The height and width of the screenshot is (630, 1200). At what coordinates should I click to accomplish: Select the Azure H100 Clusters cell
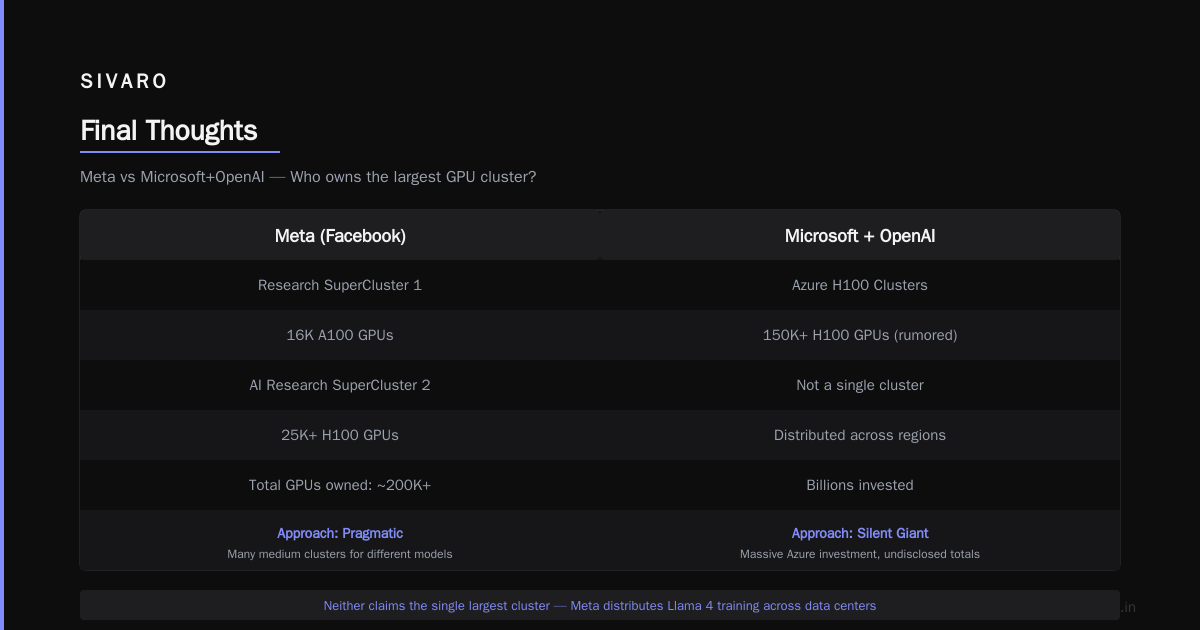pyautogui.click(x=860, y=285)
